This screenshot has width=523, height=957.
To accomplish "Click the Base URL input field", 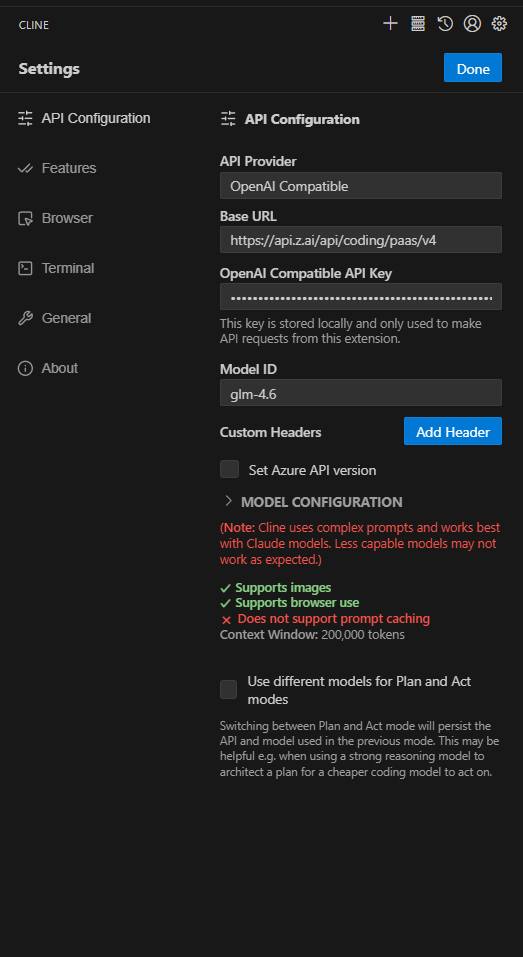I will [361, 240].
